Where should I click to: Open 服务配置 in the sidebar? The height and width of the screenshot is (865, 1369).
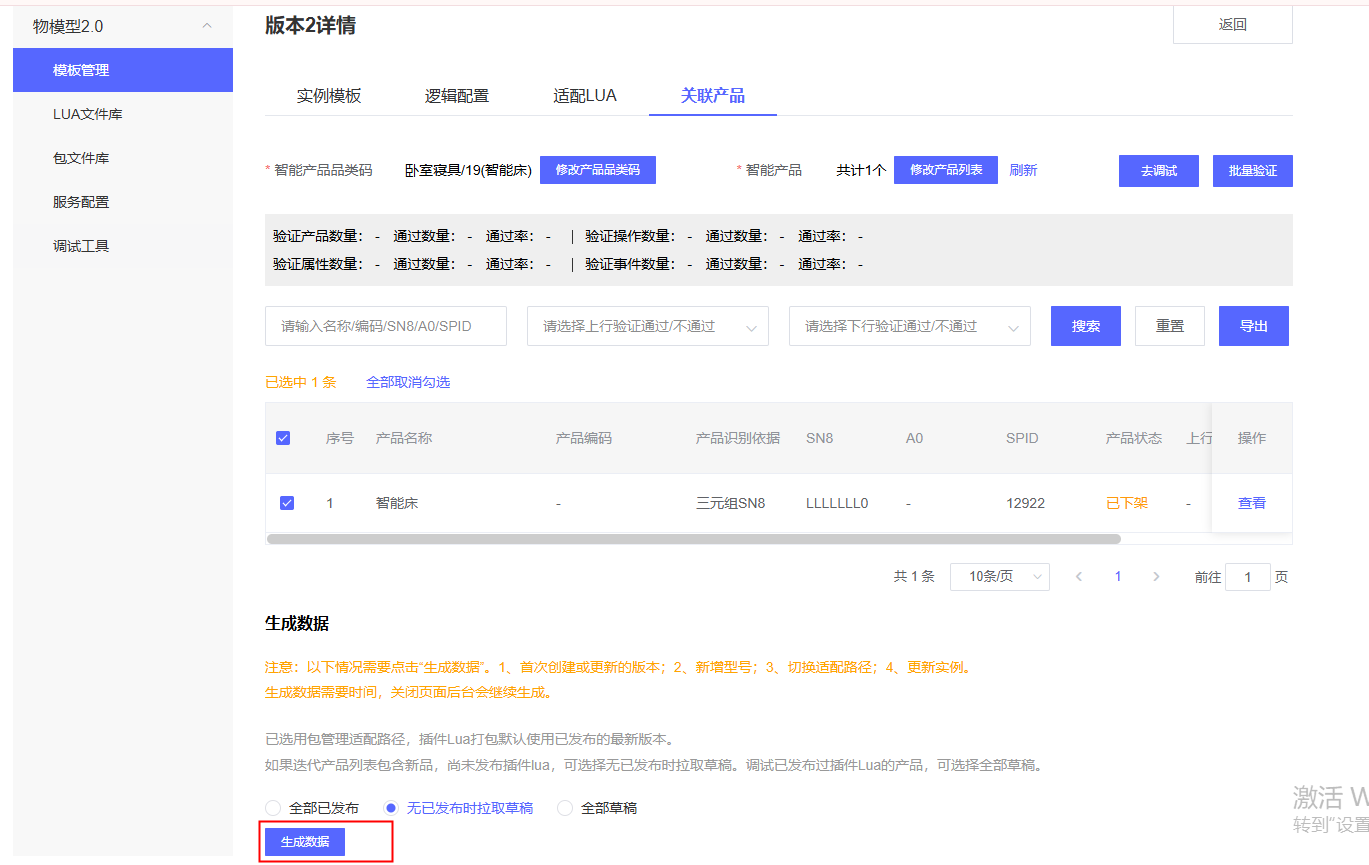(x=123, y=202)
